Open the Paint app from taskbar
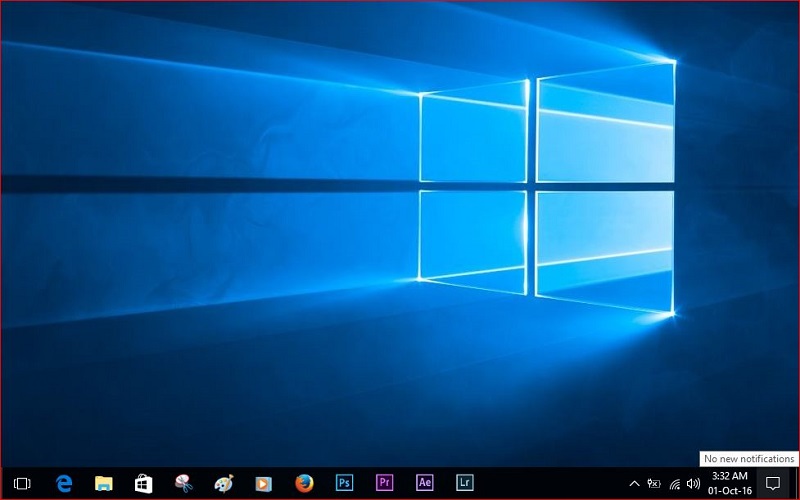Screen dimensions: 800x500 [223, 483]
